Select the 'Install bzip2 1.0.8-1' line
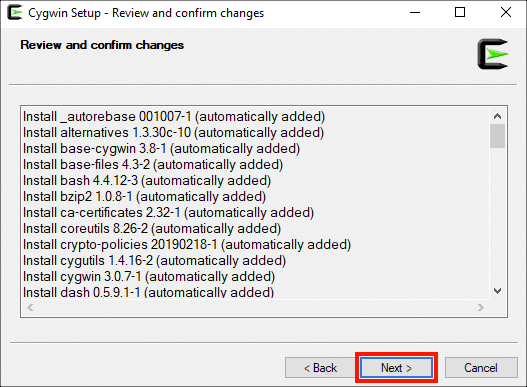This screenshot has width=527, height=387. coord(145,197)
